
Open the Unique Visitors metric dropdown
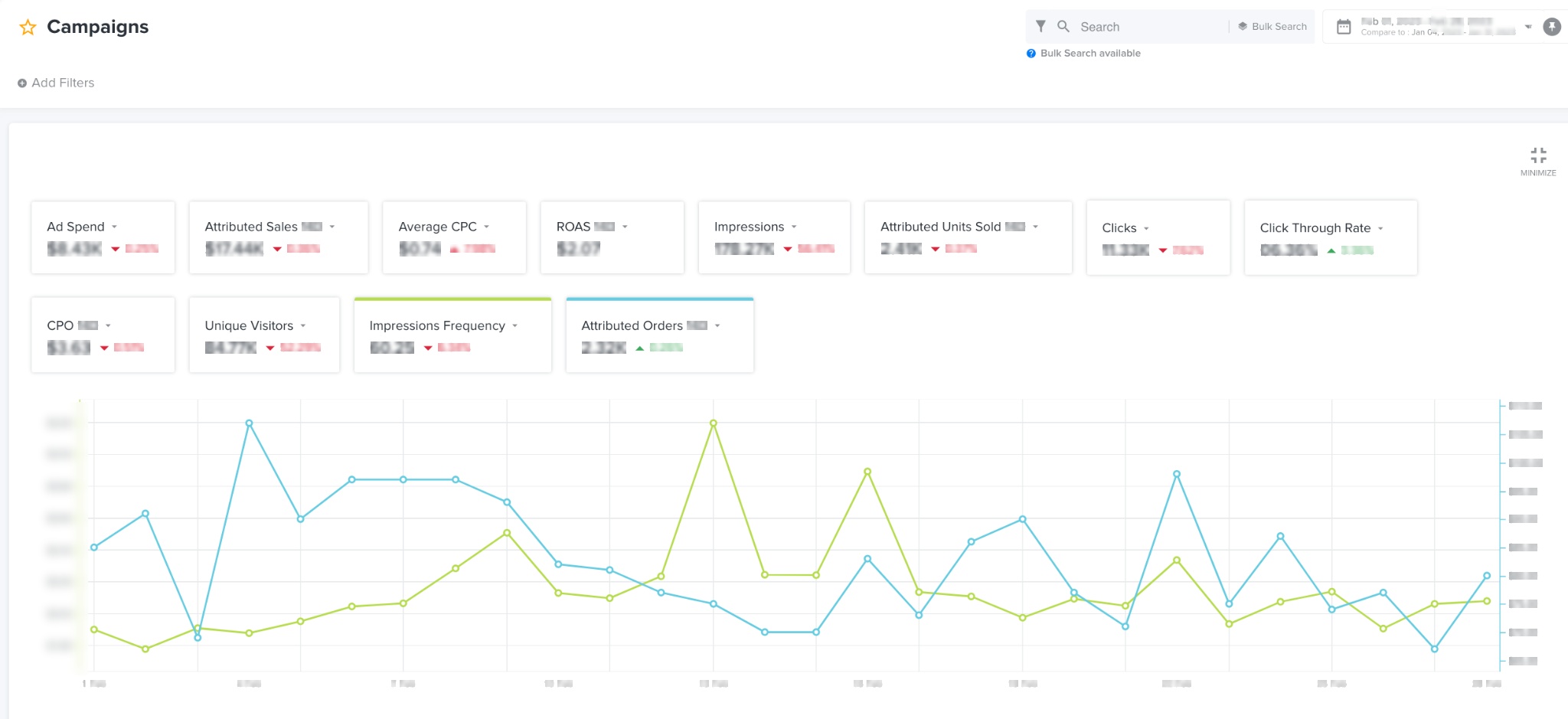pyautogui.click(x=303, y=325)
